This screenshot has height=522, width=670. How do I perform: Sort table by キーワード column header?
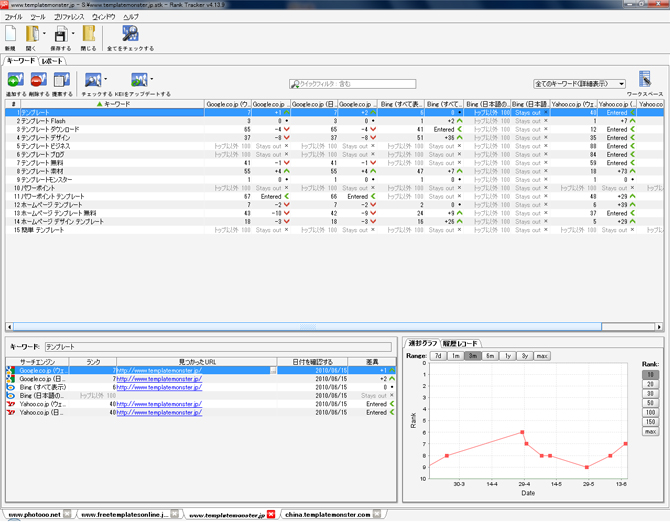point(112,104)
